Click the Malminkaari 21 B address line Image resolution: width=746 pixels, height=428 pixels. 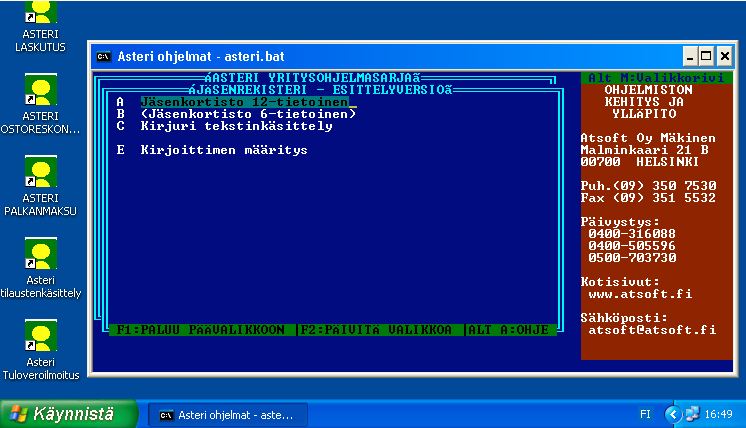coord(644,150)
